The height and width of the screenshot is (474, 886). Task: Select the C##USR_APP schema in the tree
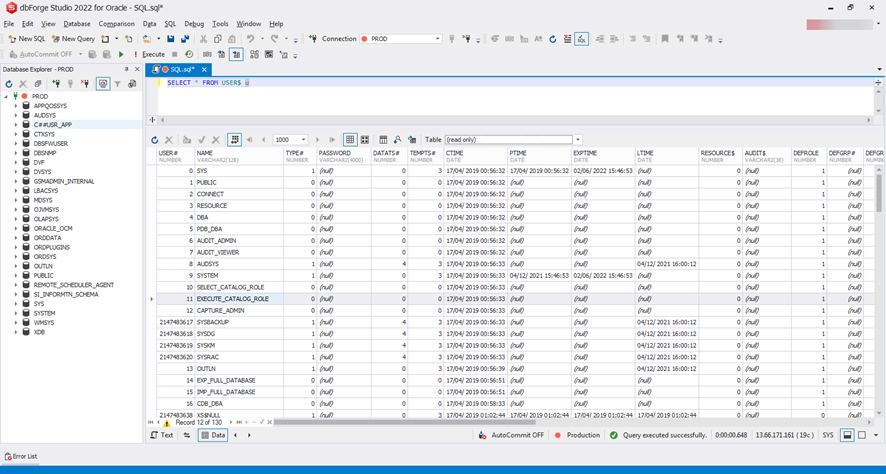coord(53,125)
